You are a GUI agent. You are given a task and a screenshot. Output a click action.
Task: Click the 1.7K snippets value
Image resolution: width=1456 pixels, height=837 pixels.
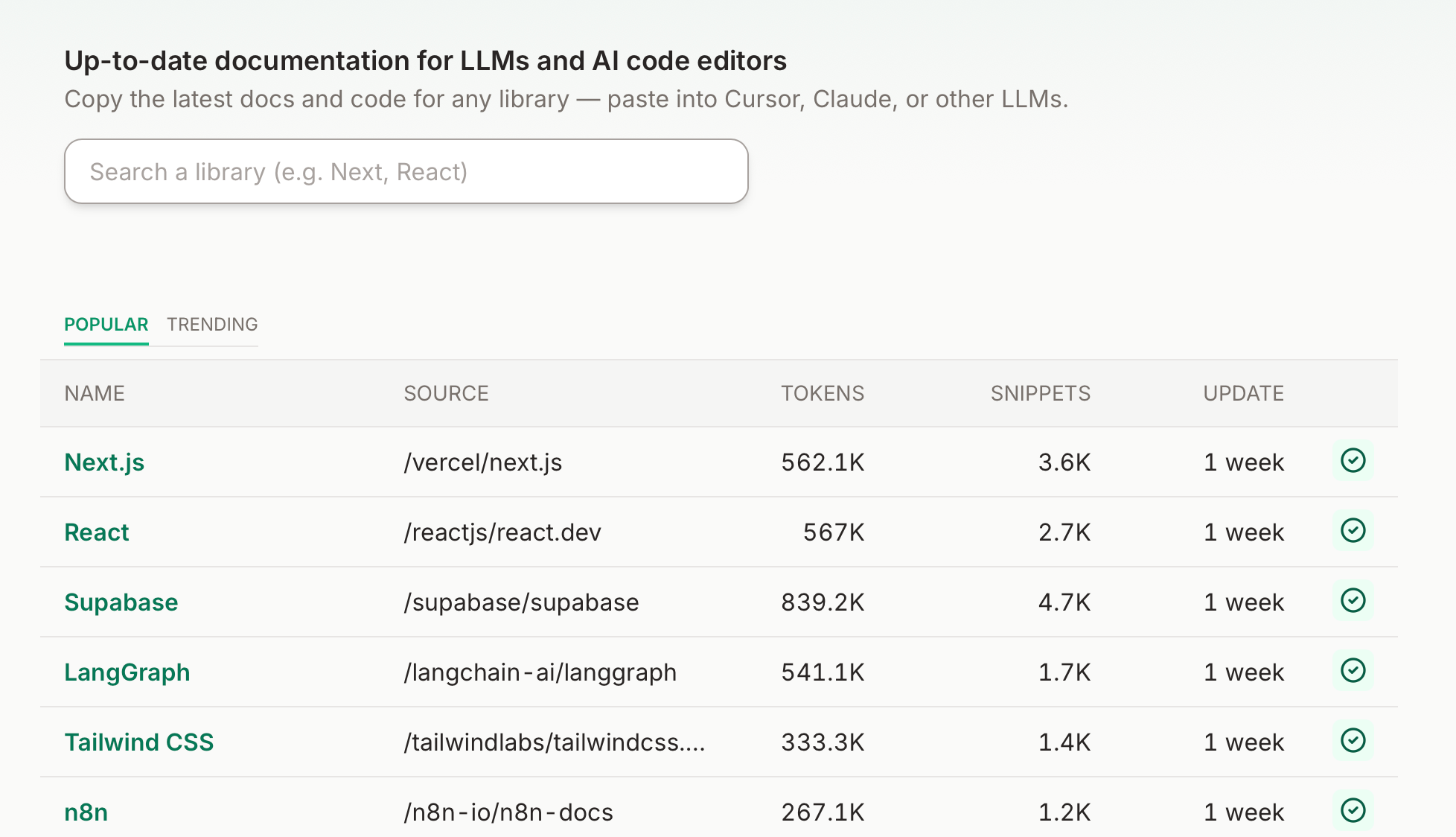point(1064,672)
